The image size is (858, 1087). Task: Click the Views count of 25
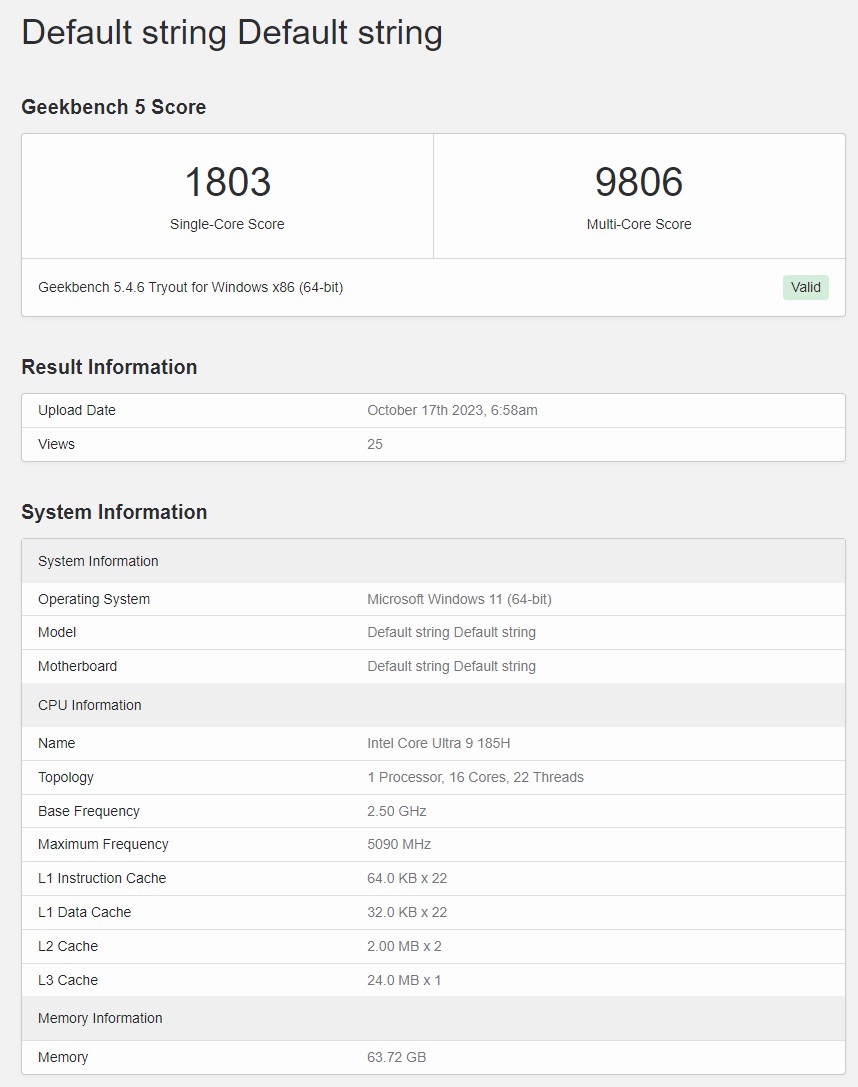[x=375, y=444]
